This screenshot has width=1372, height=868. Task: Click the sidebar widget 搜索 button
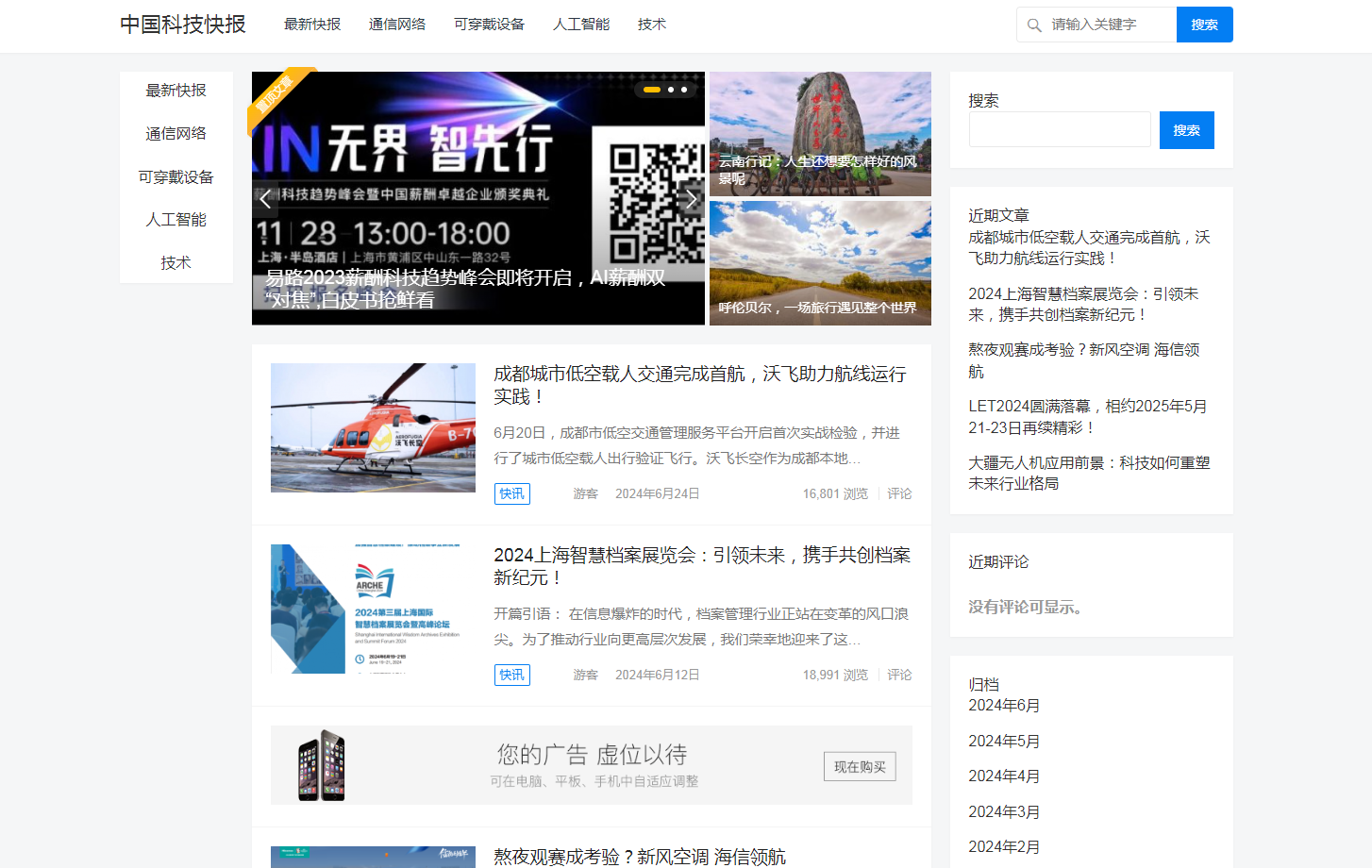1187,130
